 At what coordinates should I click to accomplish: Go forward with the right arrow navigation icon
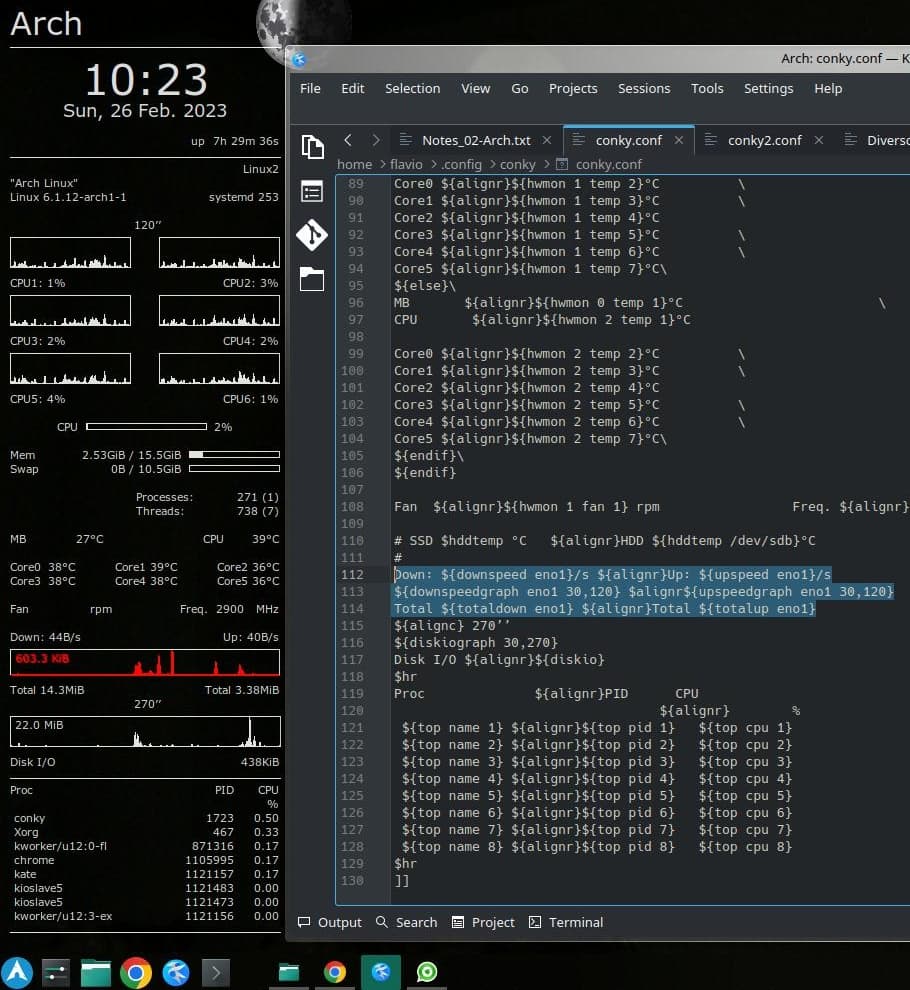tap(375, 140)
